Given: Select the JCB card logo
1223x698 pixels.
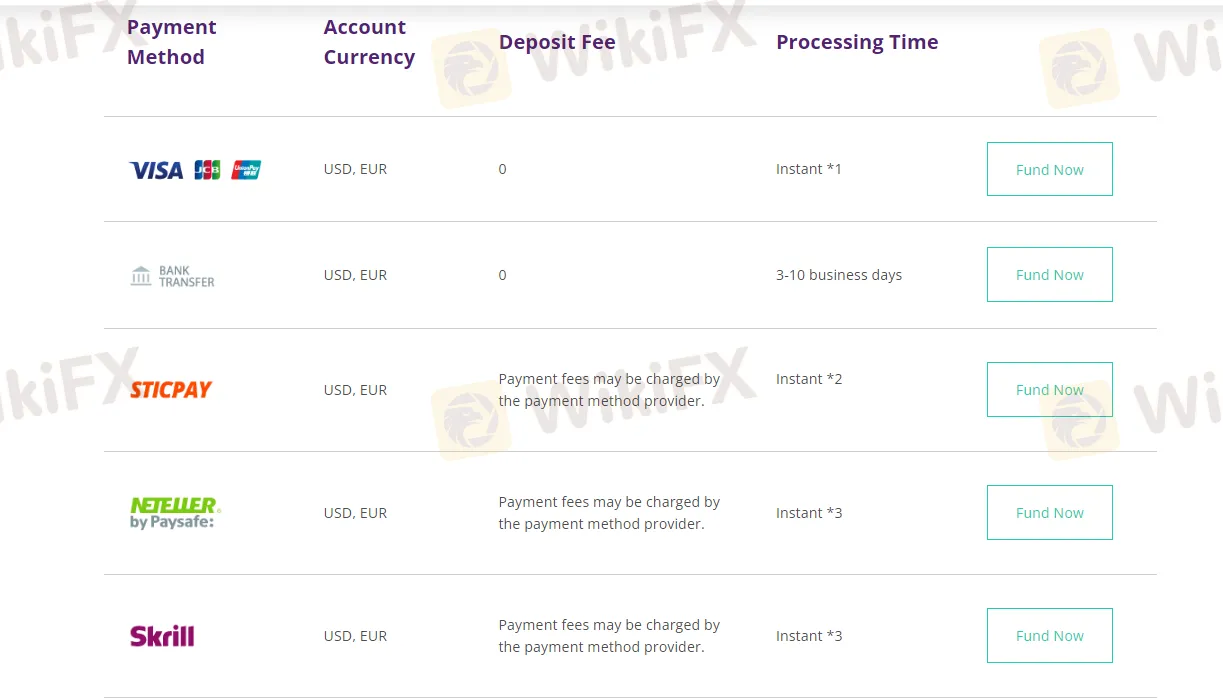Looking at the screenshot, I should [x=206, y=169].
